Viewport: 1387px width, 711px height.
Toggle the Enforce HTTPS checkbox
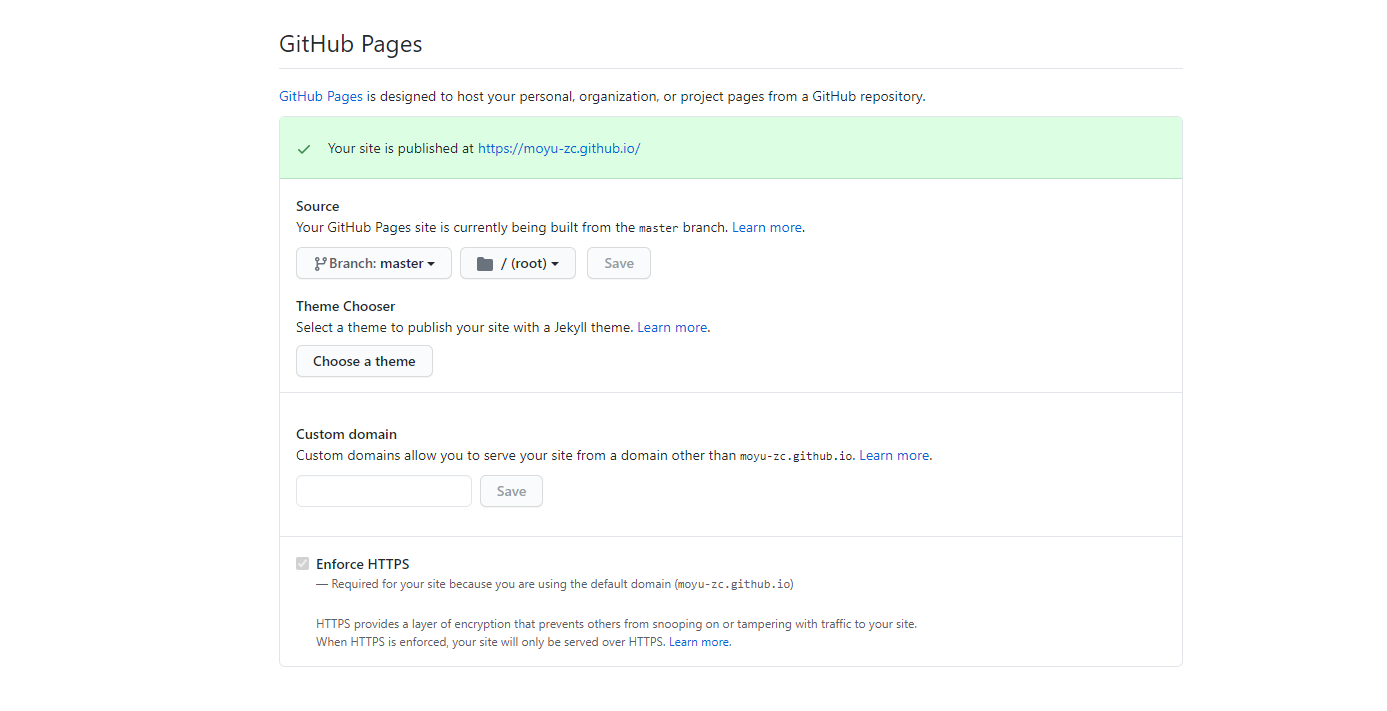(x=303, y=564)
